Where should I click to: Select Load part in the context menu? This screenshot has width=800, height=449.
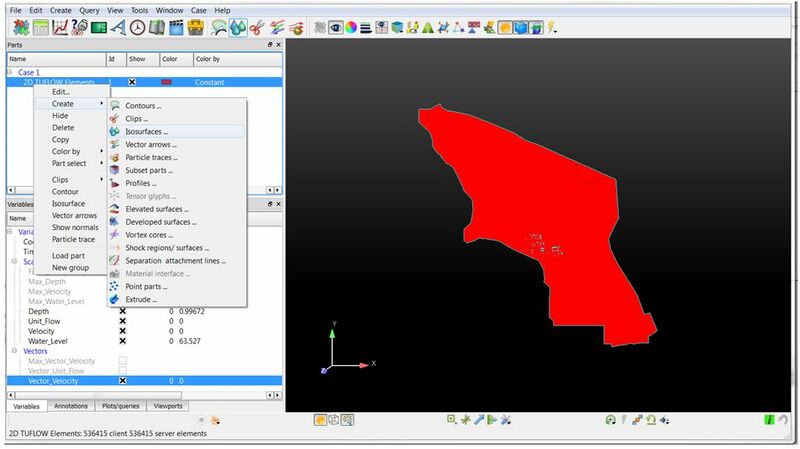coord(68,255)
